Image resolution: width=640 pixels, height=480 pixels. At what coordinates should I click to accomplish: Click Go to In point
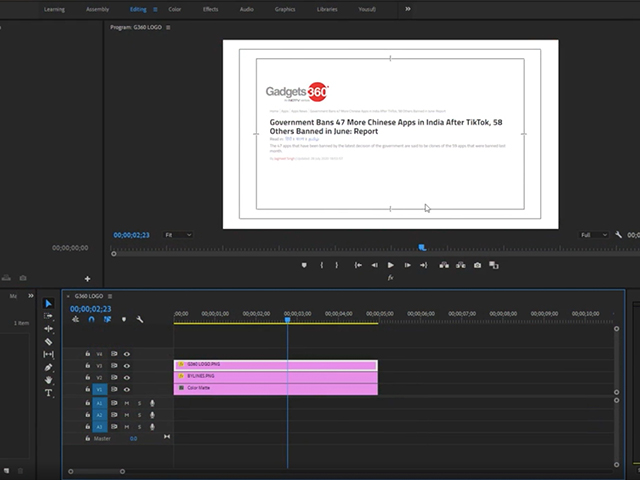(358, 265)
